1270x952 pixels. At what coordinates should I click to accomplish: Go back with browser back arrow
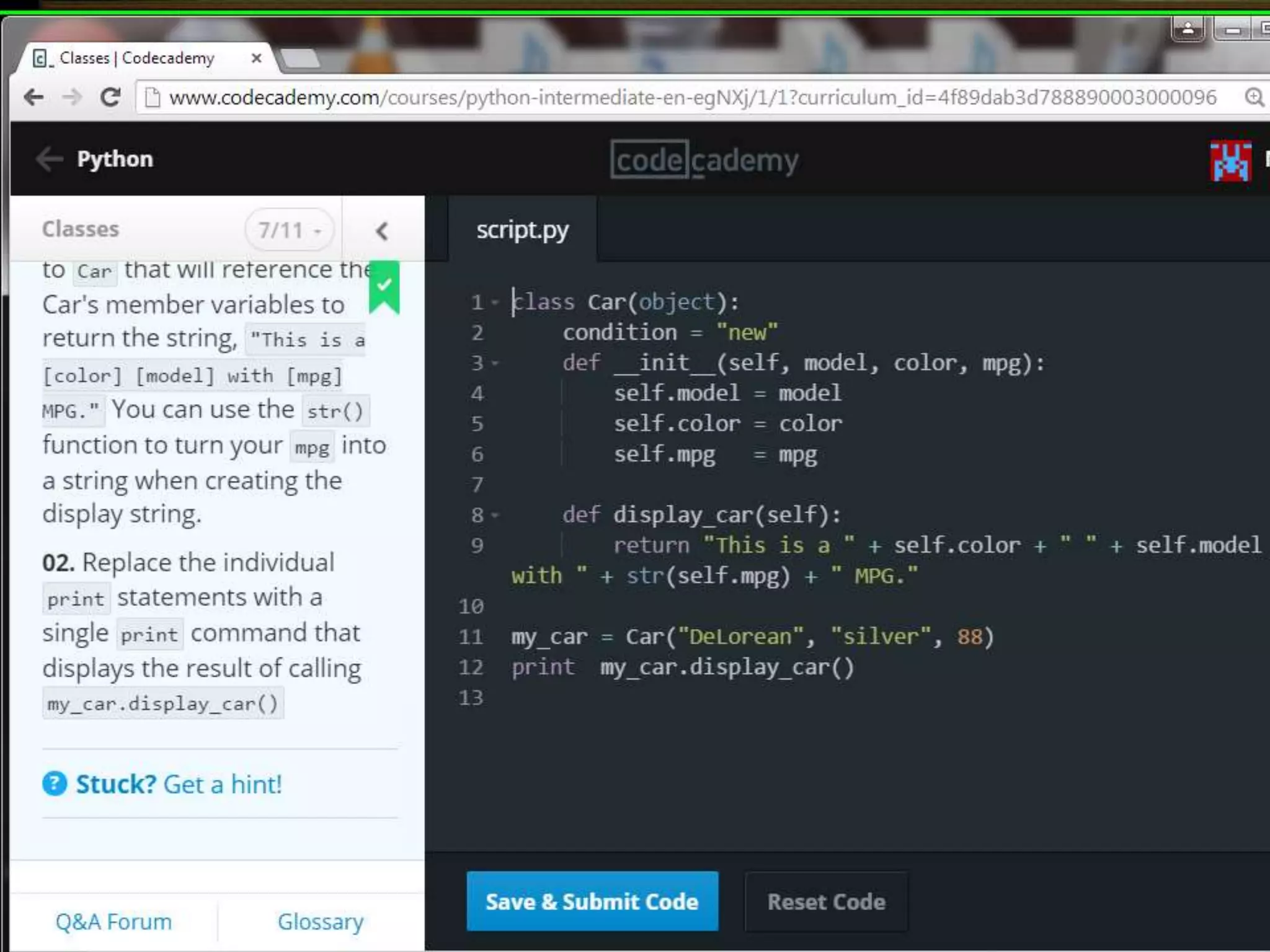33,97
